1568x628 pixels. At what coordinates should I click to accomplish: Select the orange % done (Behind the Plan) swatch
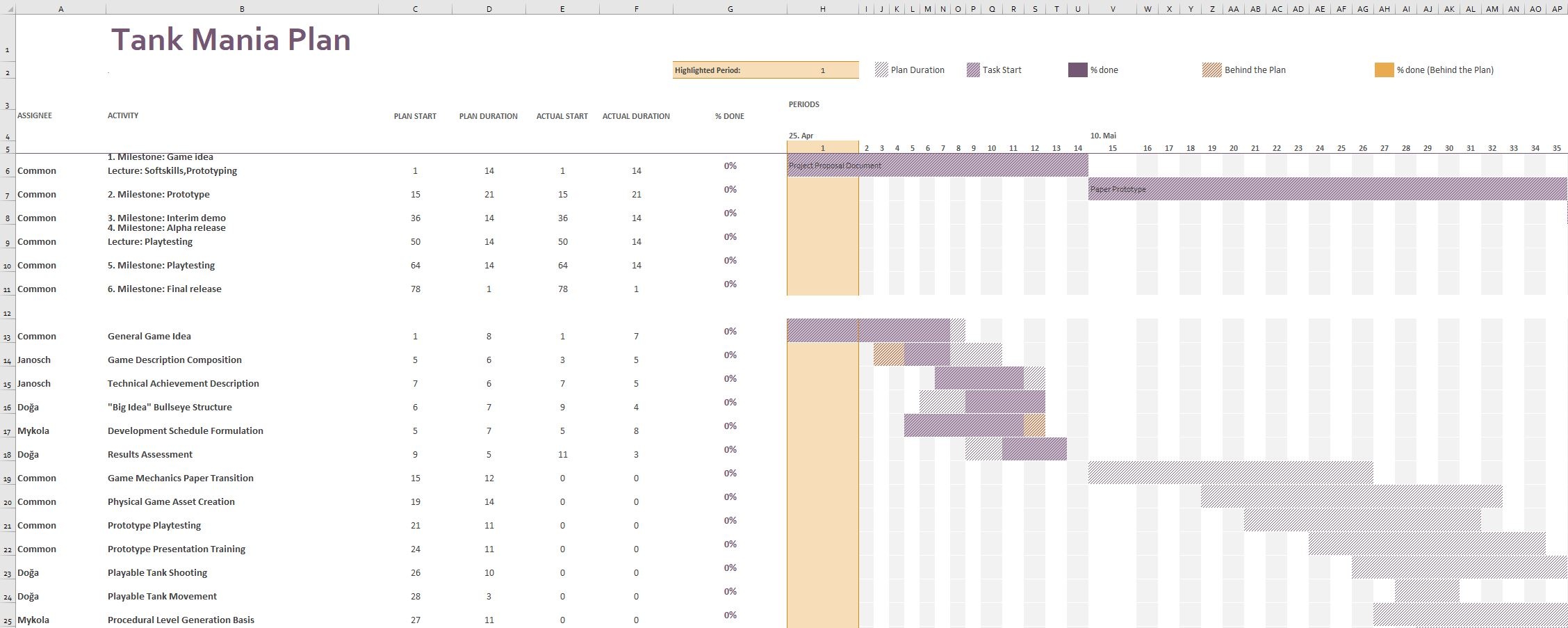(1384, 70)
